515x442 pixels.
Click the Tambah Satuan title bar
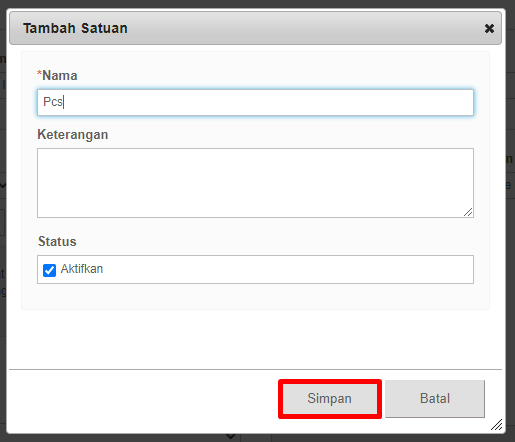click(255, 28)
